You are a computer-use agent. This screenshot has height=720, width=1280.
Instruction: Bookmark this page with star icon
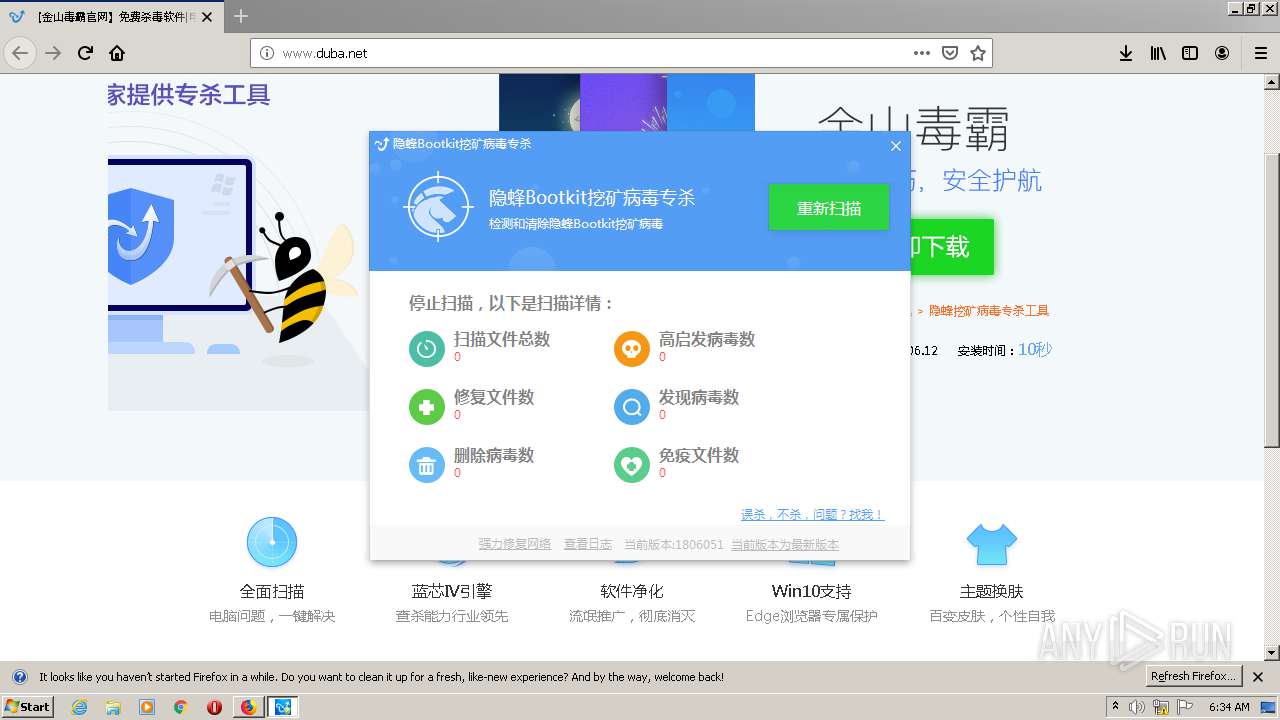click(x=978, y=53)
